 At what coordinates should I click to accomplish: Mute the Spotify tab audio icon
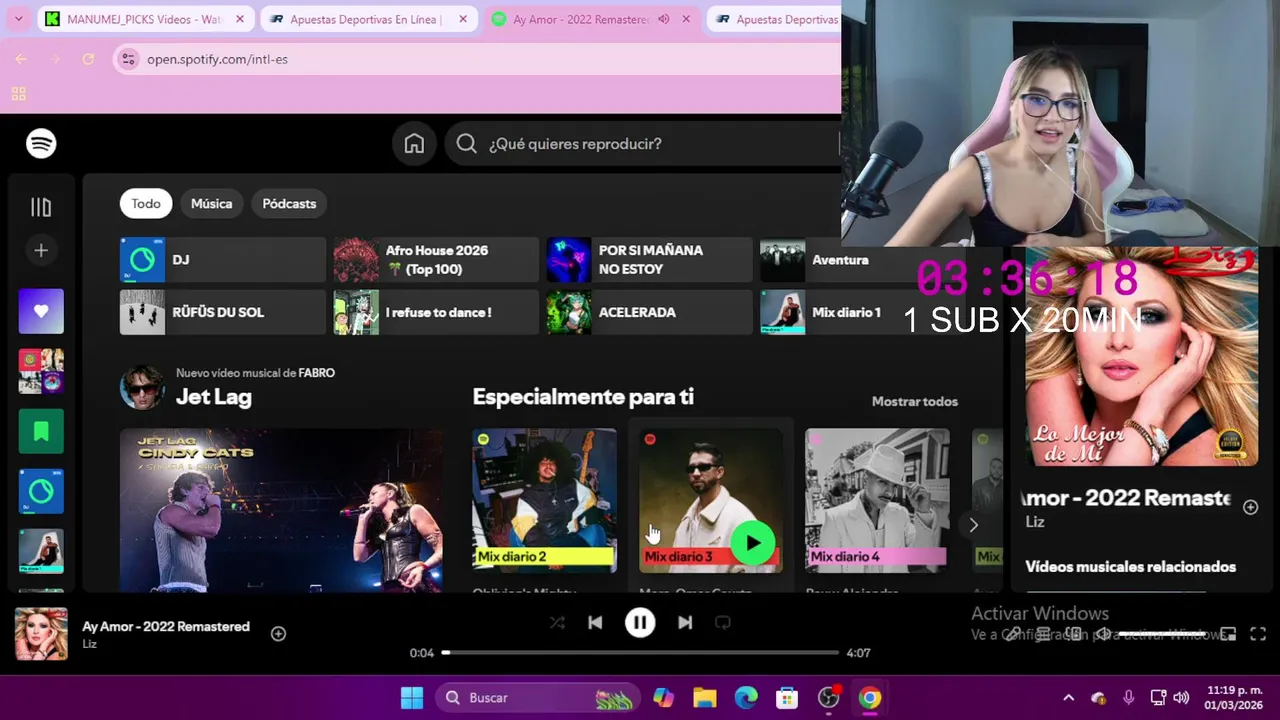click(x=663, y=19)
